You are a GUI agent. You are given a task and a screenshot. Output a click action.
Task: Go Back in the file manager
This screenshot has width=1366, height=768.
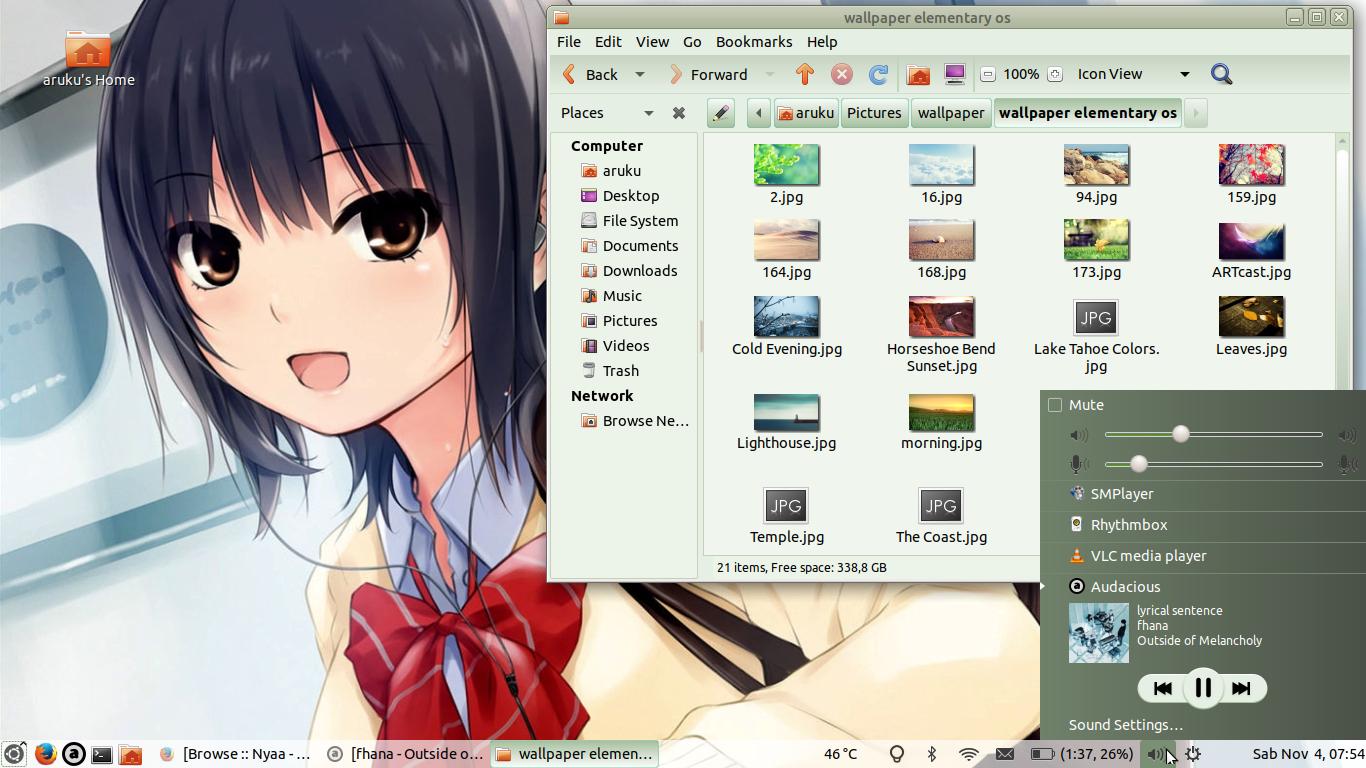591,74
